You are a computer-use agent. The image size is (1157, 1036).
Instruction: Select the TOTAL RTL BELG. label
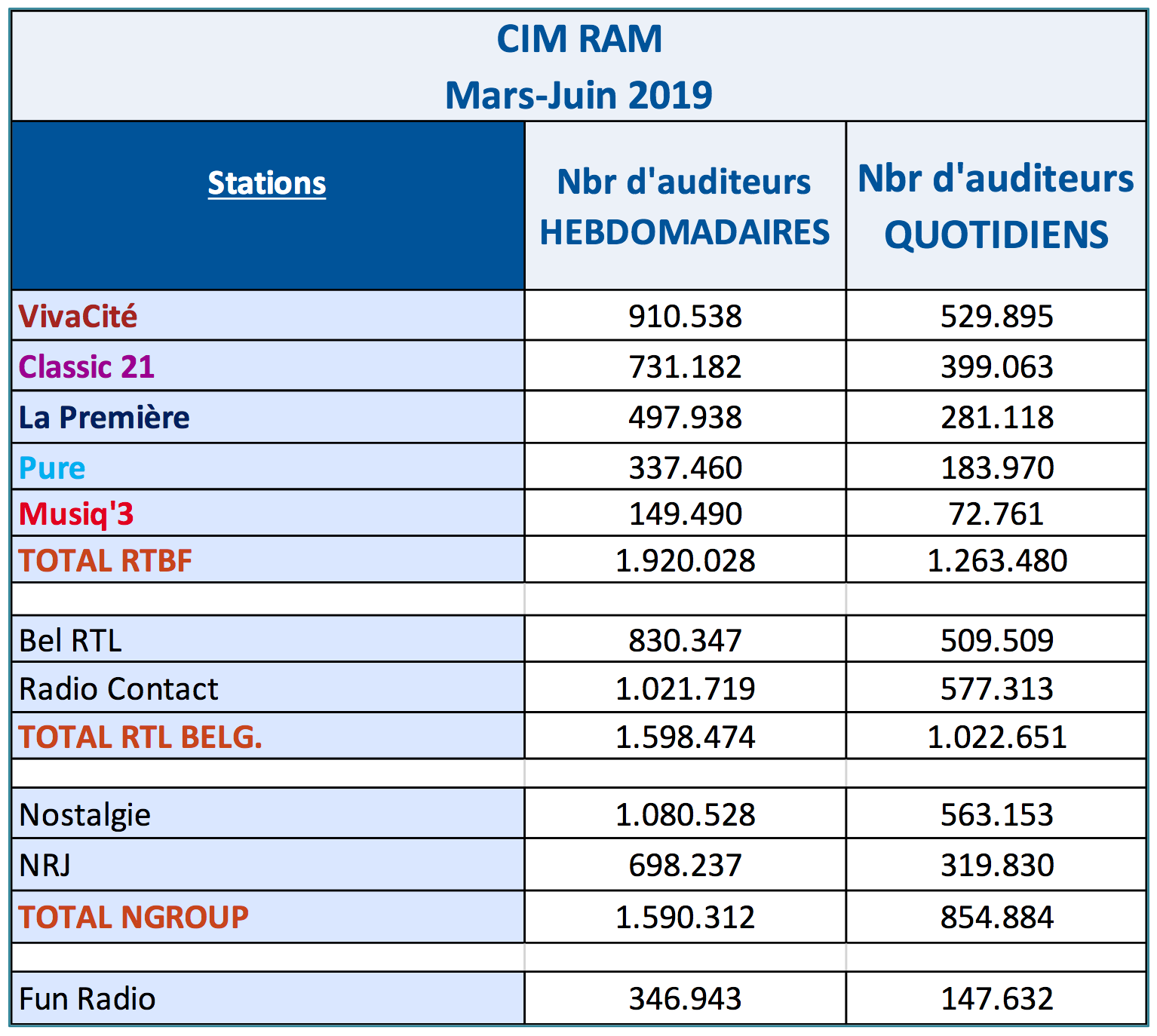(x=140, y=737)
